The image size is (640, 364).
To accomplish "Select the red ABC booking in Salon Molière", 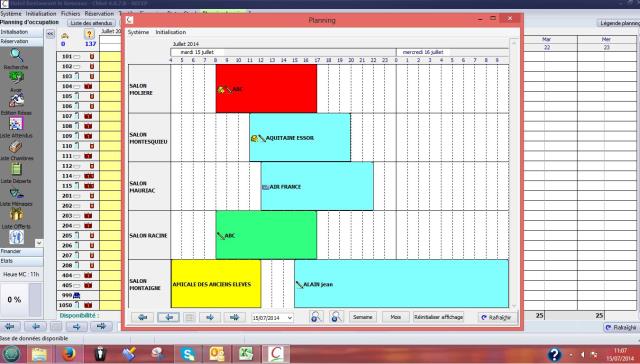I will (x=266, y=89).
